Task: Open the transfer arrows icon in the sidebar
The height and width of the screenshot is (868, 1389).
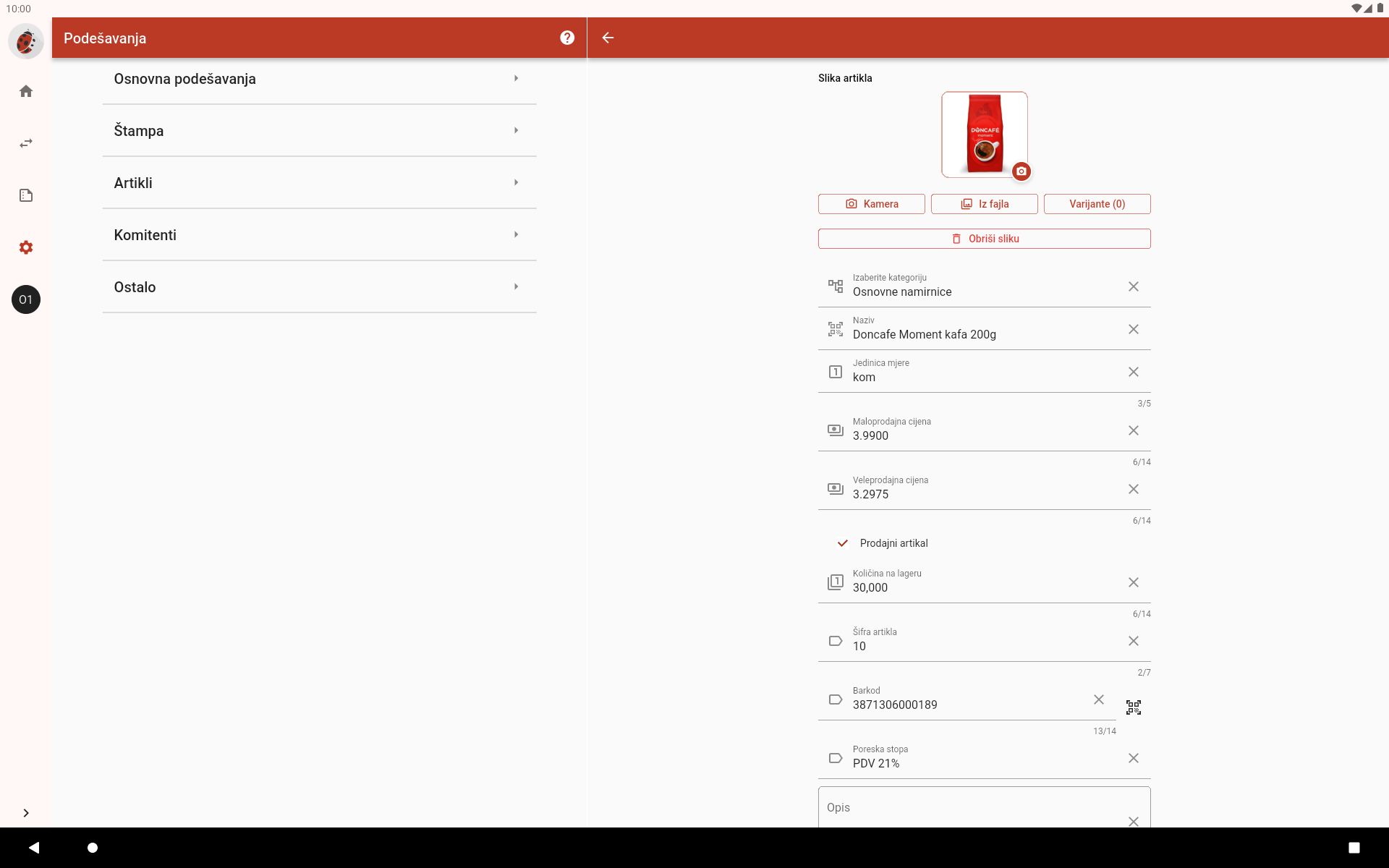Action: click(26, 143)
